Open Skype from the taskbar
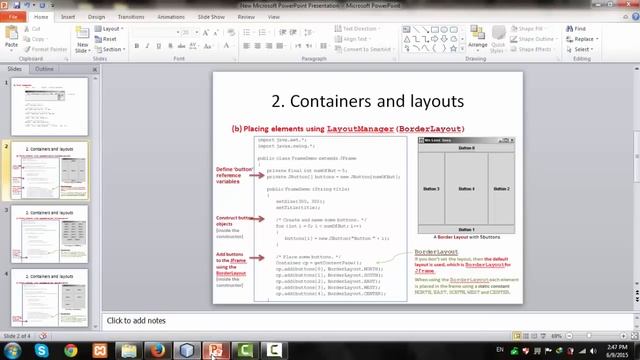 tap(41, 350)
